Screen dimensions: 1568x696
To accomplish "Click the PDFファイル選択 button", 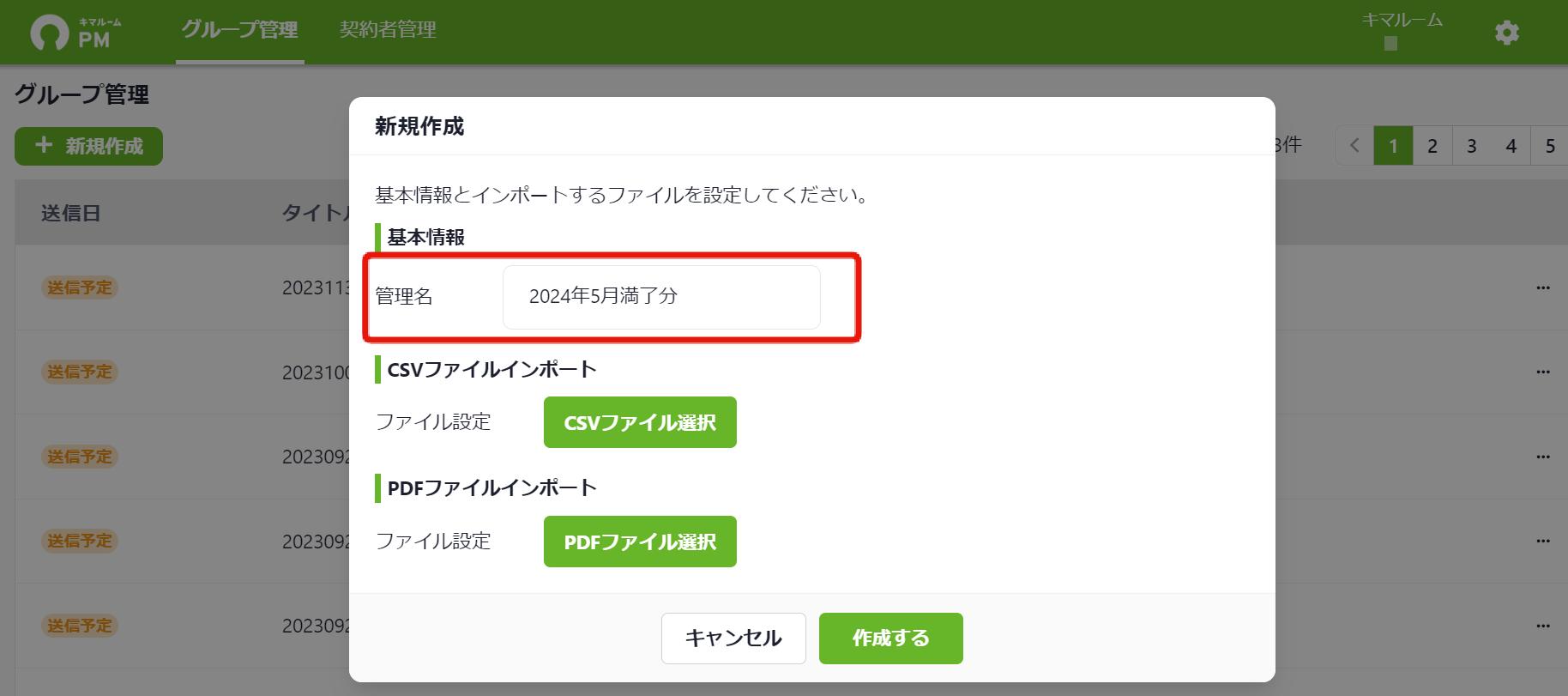I will [640, 542].
